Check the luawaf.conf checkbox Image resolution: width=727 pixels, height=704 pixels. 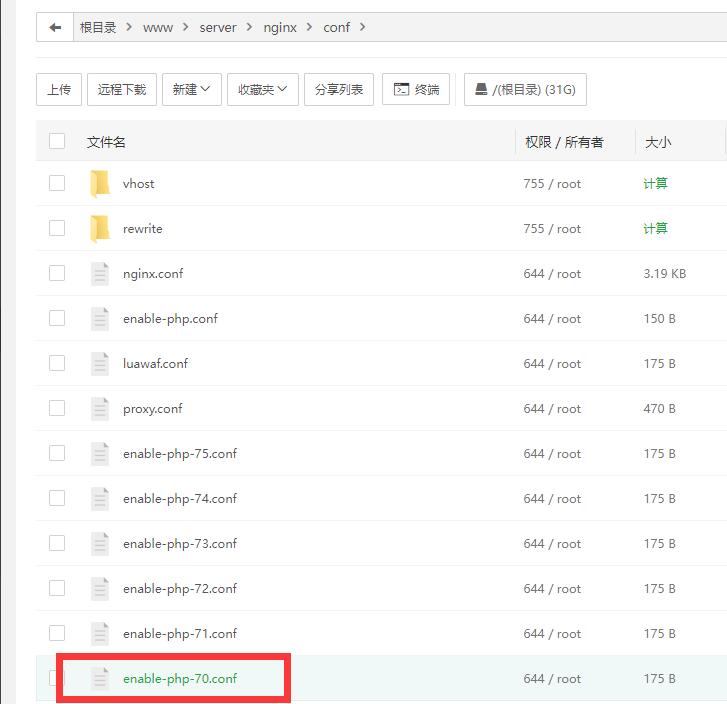pos(57,363)
